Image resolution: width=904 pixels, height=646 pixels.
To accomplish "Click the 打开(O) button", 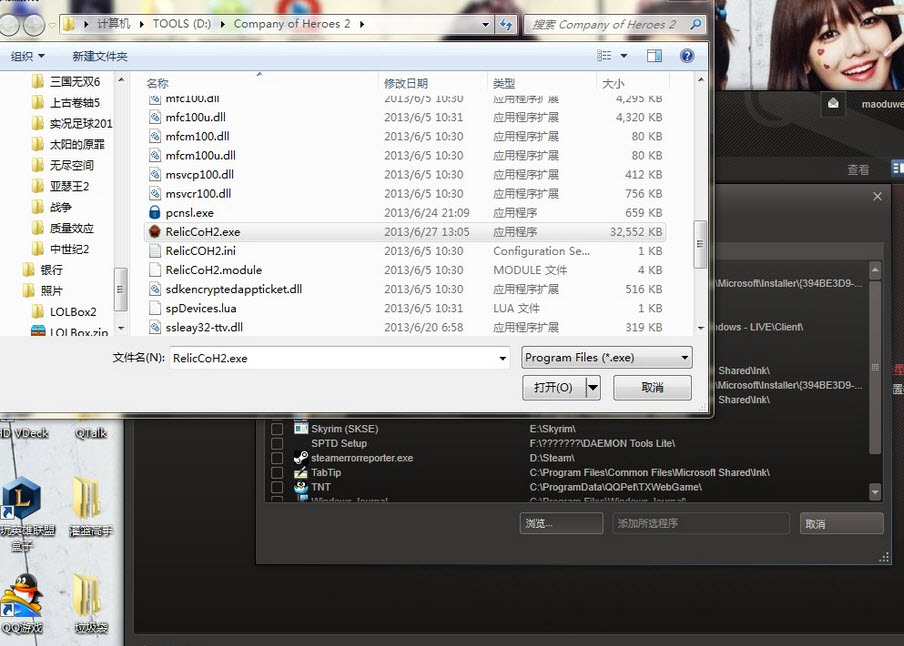I will coord(553,388).
